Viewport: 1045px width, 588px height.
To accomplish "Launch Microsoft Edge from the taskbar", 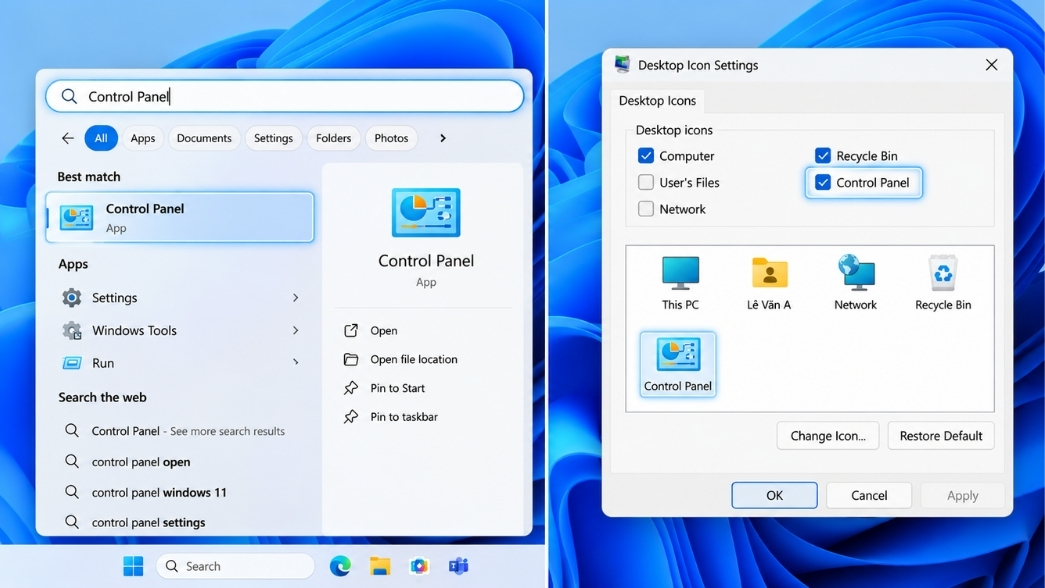I will tap(340, 566).
